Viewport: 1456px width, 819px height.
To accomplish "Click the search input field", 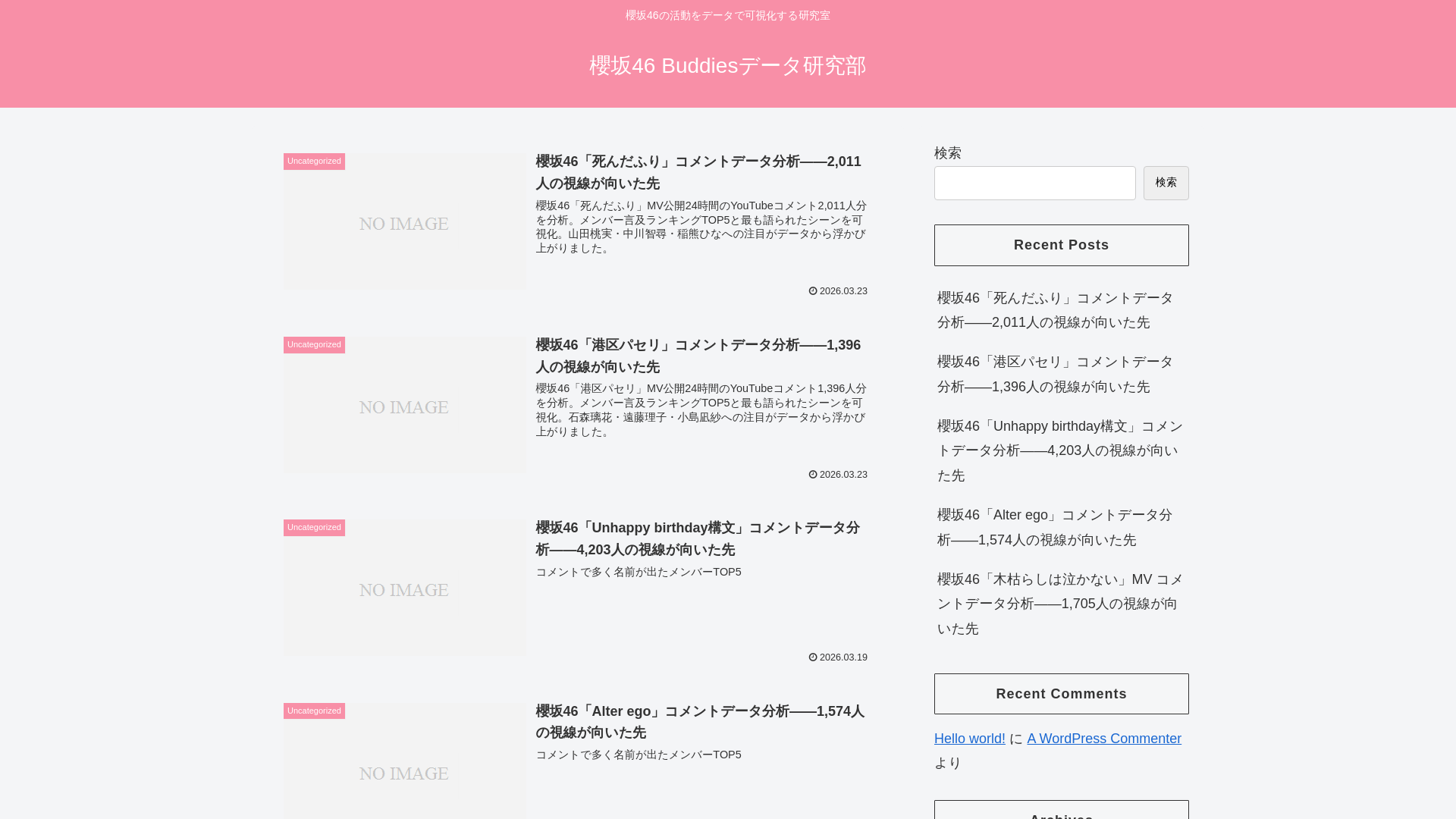I will click(x=1034, y=183).
